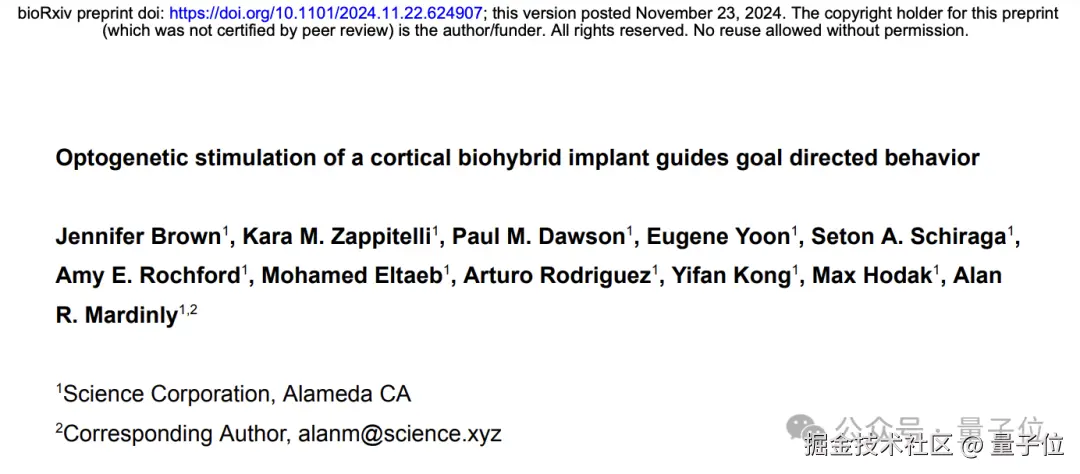Click author name Arturo Rodriguez
Viewport: 1080px width, 474px height.
pyautogui.click(x=556, y=275)
